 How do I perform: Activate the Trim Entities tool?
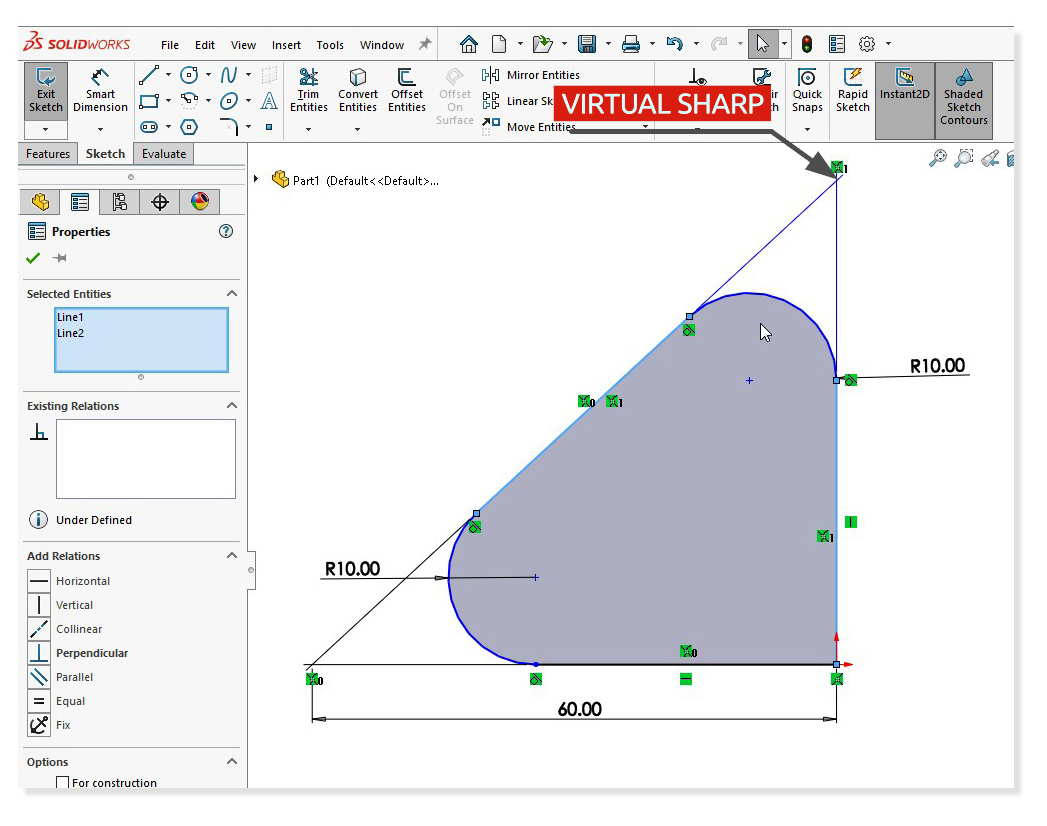click(x=308, y=92)
